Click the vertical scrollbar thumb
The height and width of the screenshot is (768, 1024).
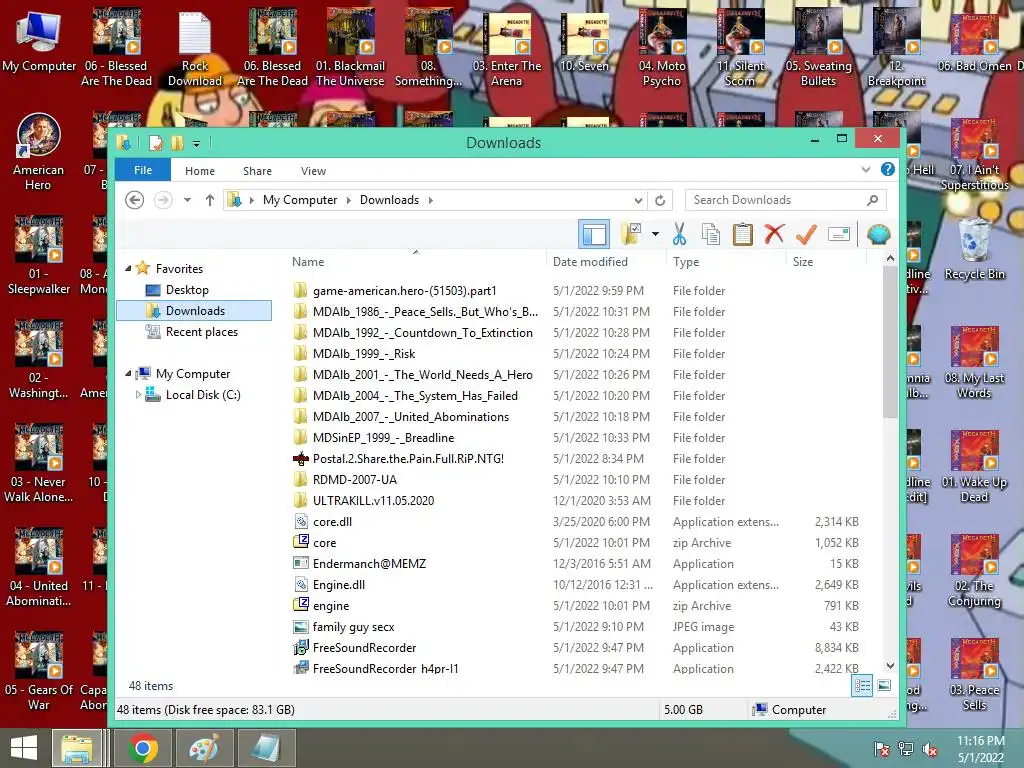(889, 341)
